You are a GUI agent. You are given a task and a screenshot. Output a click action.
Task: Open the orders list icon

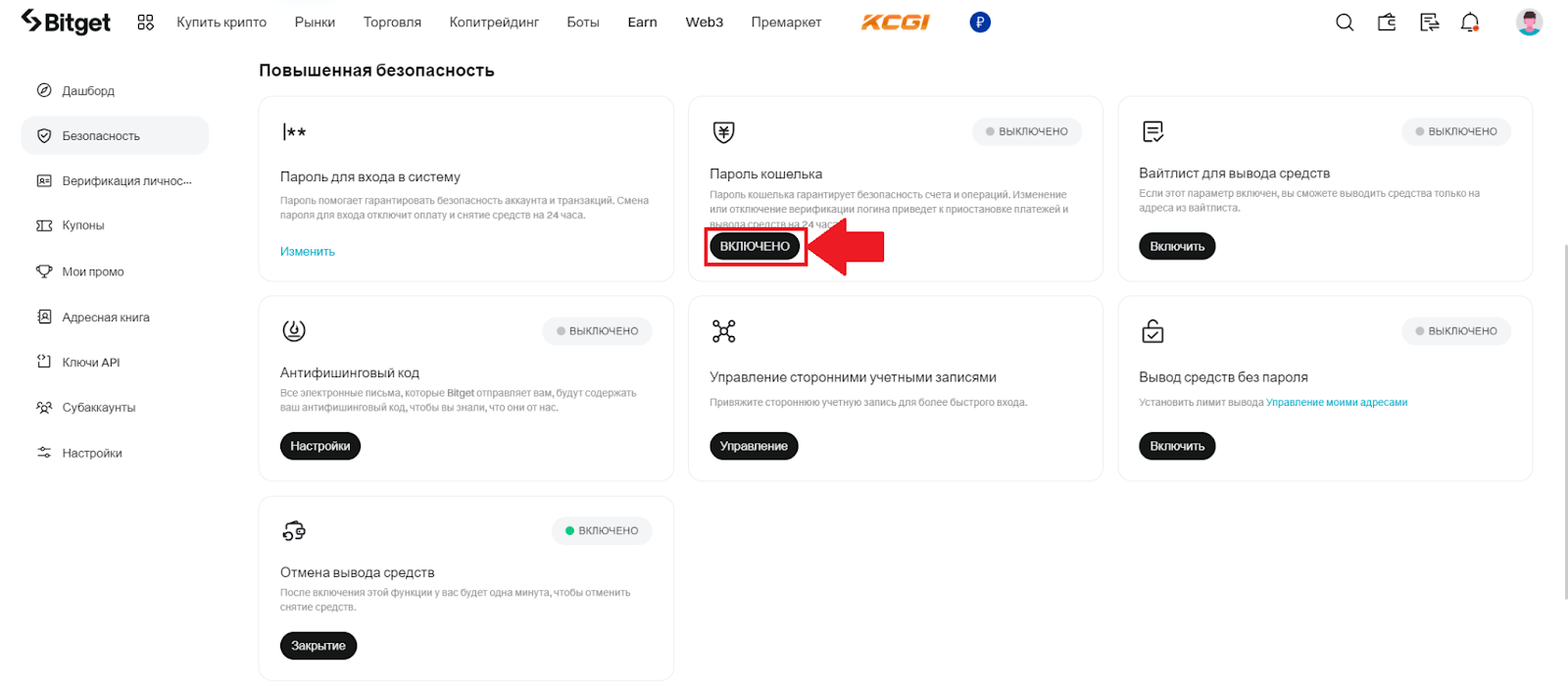coord(1429,23)
